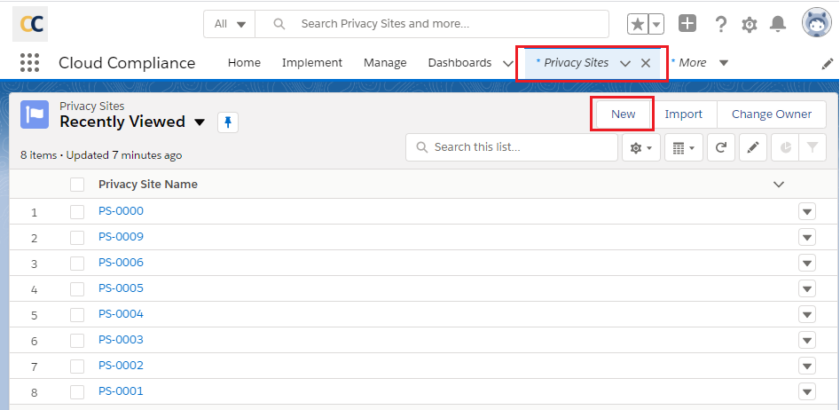The image size is (840, 410).
Task: Open row actions dropdown for PS-0000
Action: (x=807, y=212)
